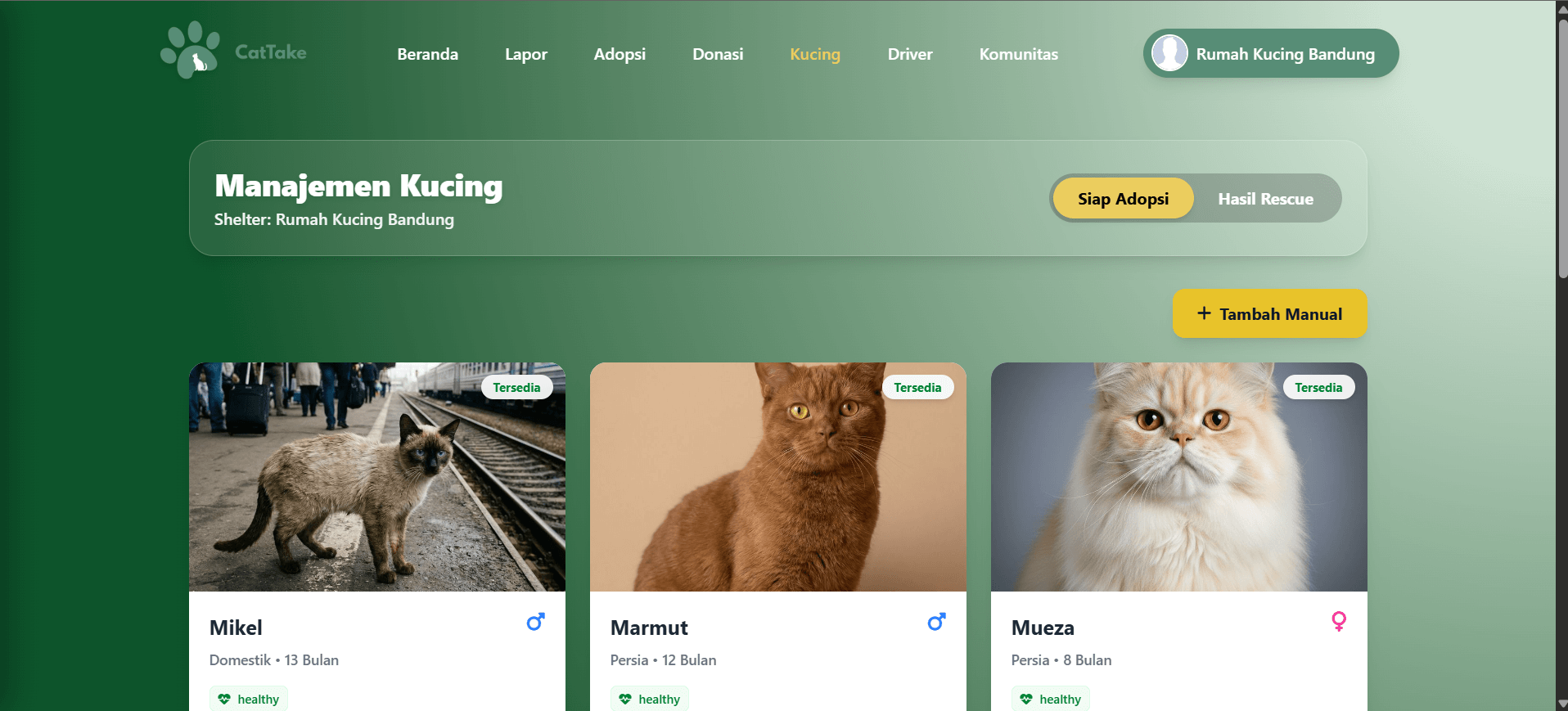This screenshot has height=711, width=1568.
Task: Open the Beranda menu item
Action: pyautogui.click(x=427, y=54)
